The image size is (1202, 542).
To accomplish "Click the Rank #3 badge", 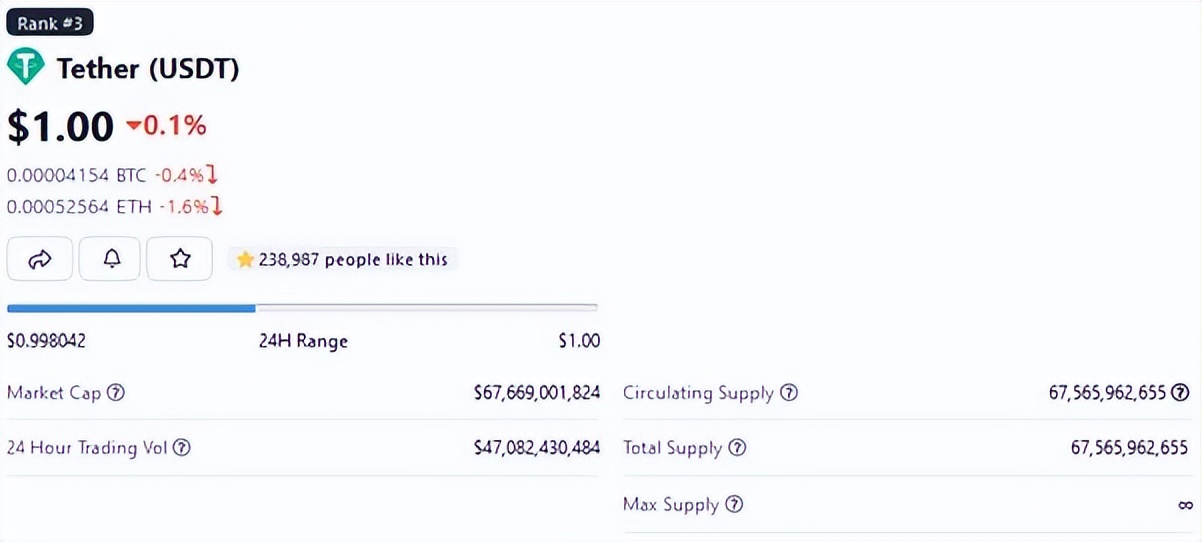I will click(49, 23).
